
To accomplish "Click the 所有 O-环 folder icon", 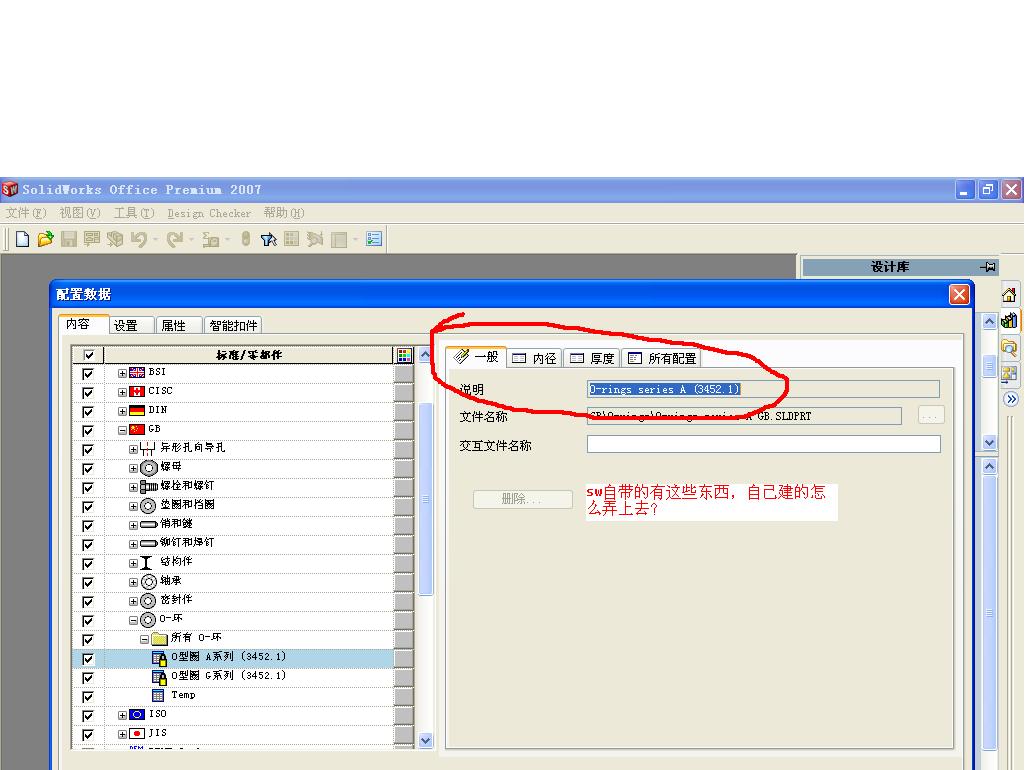I will pos(159,639).
